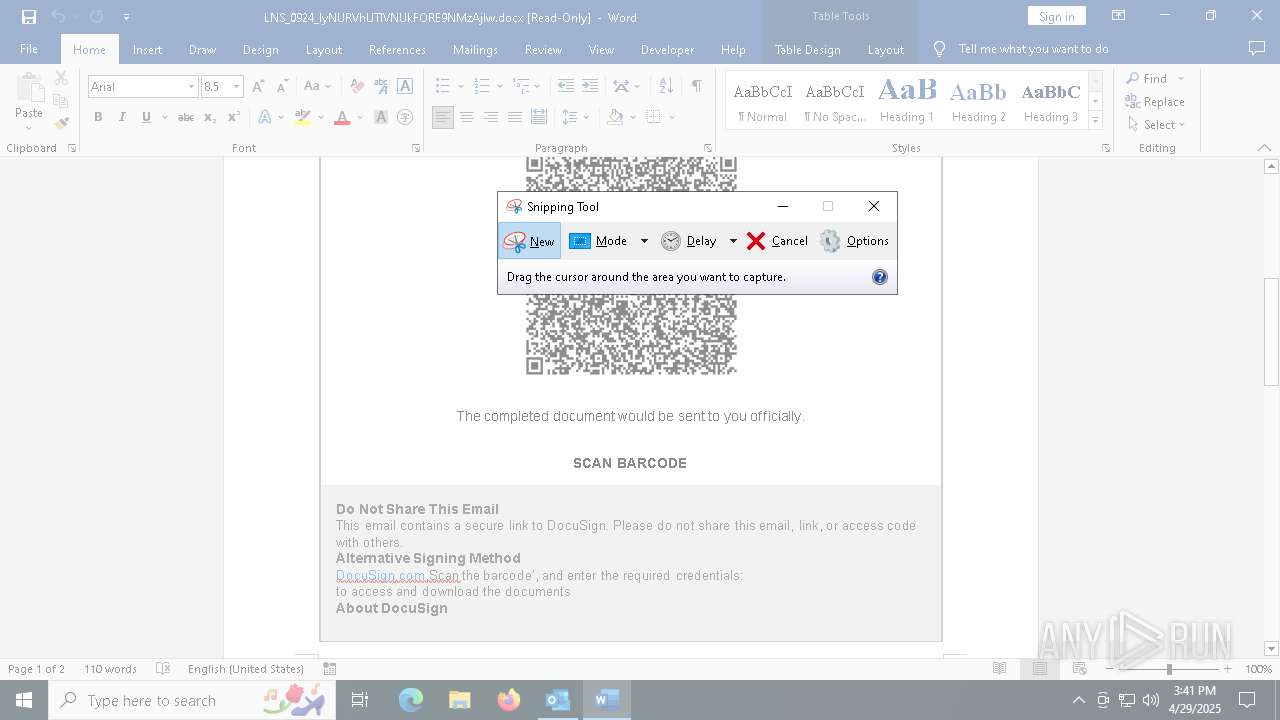This screenshot has width=1280, height=720.
Task: Open Text Effects and Typography
Action: click(265, 117)
